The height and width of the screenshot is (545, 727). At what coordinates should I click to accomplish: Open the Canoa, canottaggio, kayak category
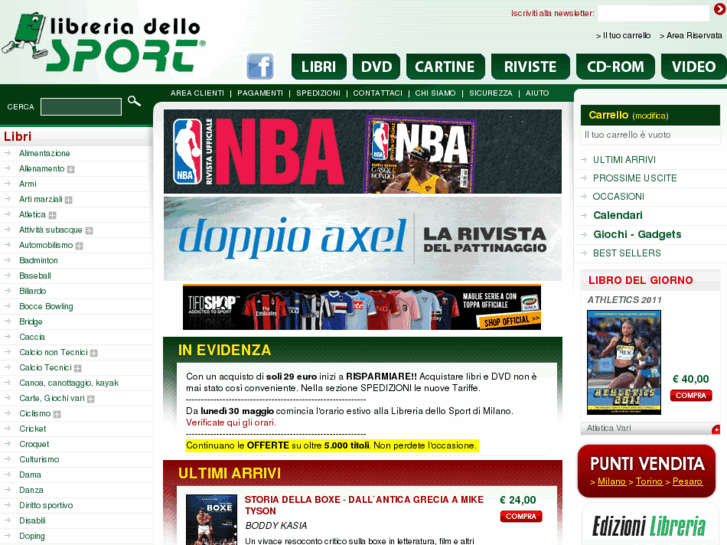69,383
